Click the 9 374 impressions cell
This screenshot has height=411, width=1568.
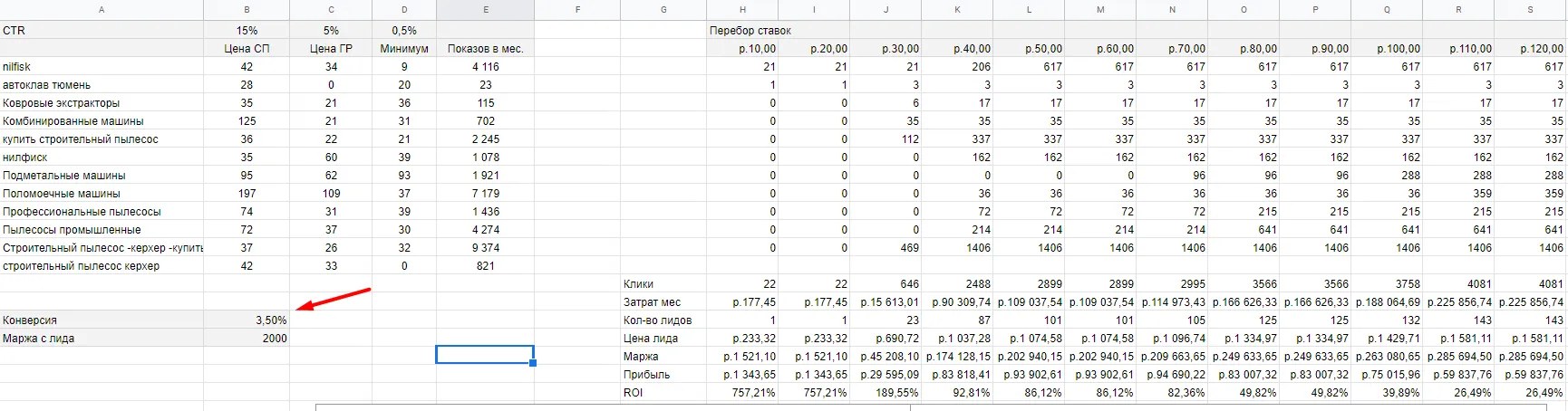[x=485, y=247]
